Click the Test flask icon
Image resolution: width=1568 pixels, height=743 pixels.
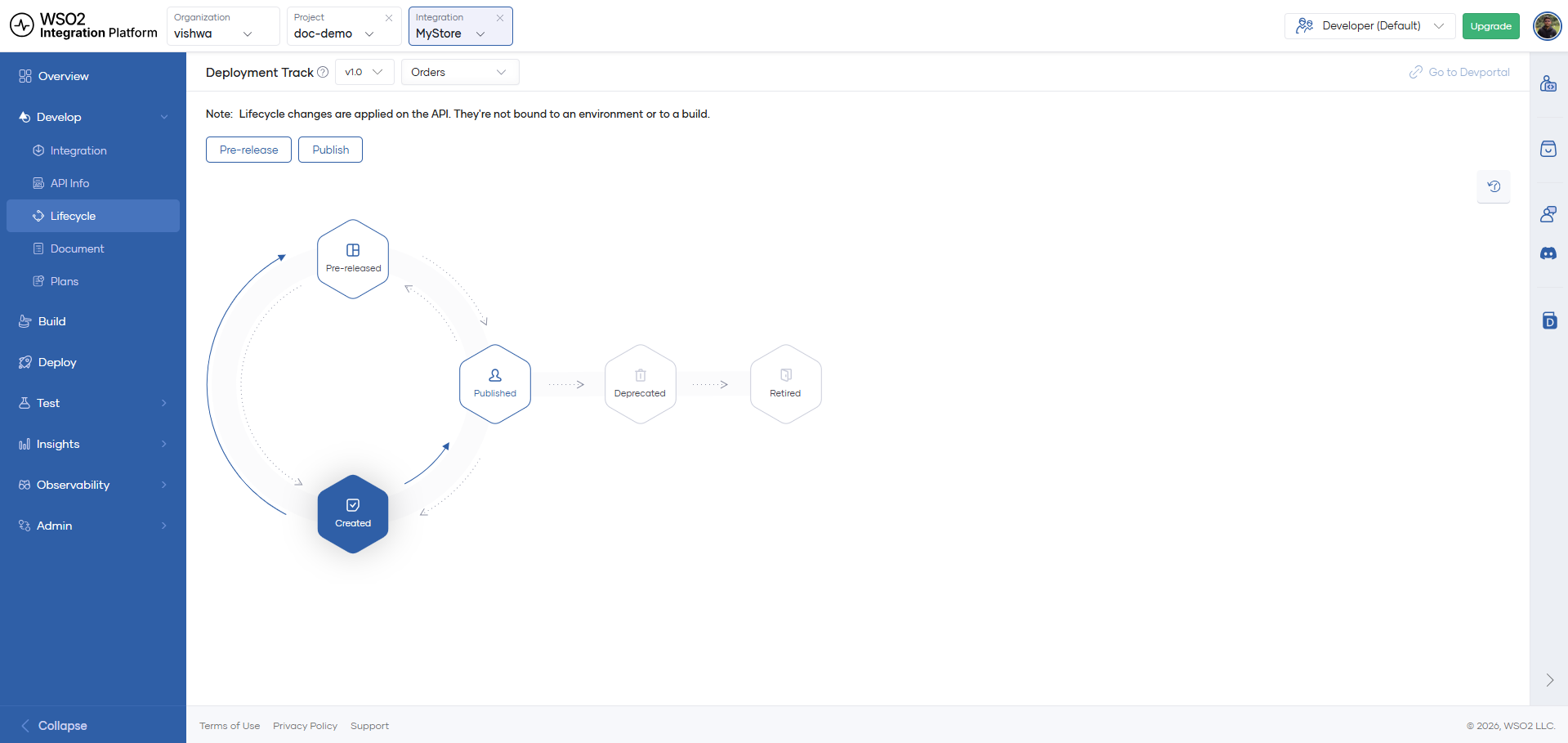point(25,403)
